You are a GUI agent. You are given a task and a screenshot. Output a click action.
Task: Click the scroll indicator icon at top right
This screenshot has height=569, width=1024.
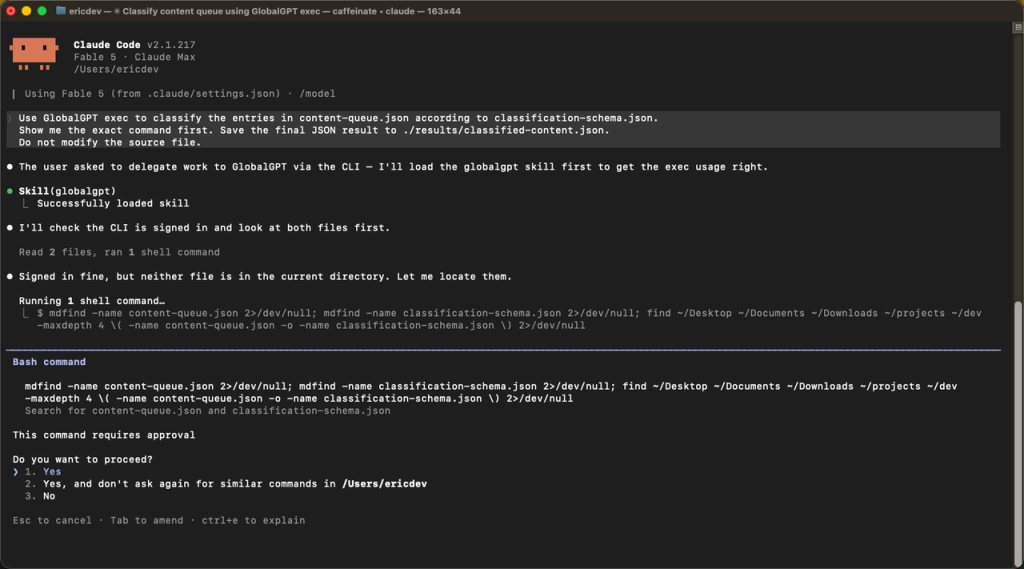click(1017, 27)
